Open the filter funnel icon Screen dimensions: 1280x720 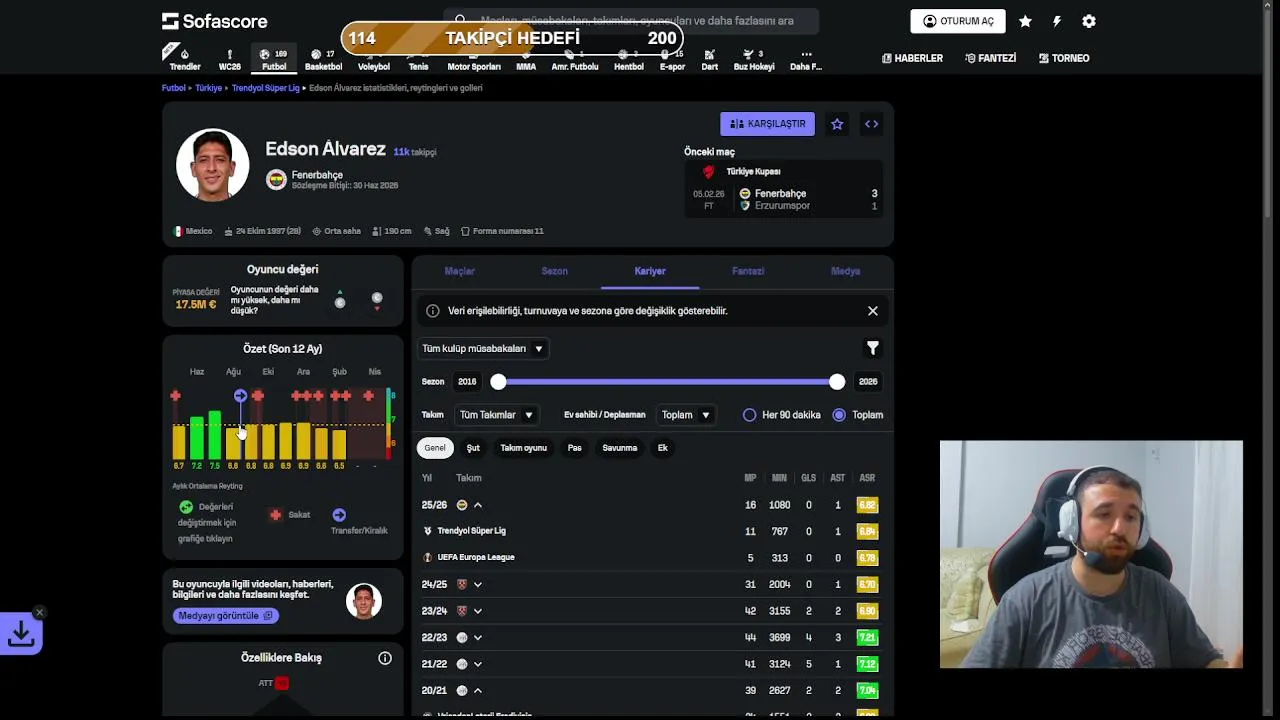tap(872, 348)
